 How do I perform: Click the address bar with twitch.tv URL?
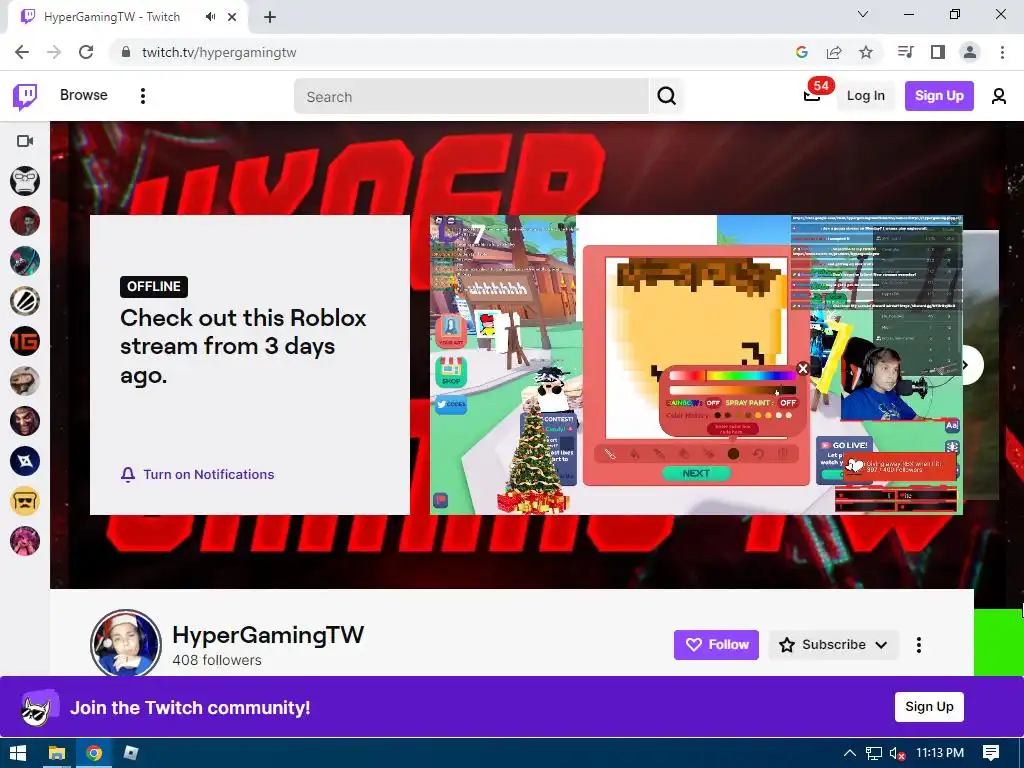pos(451,52)
